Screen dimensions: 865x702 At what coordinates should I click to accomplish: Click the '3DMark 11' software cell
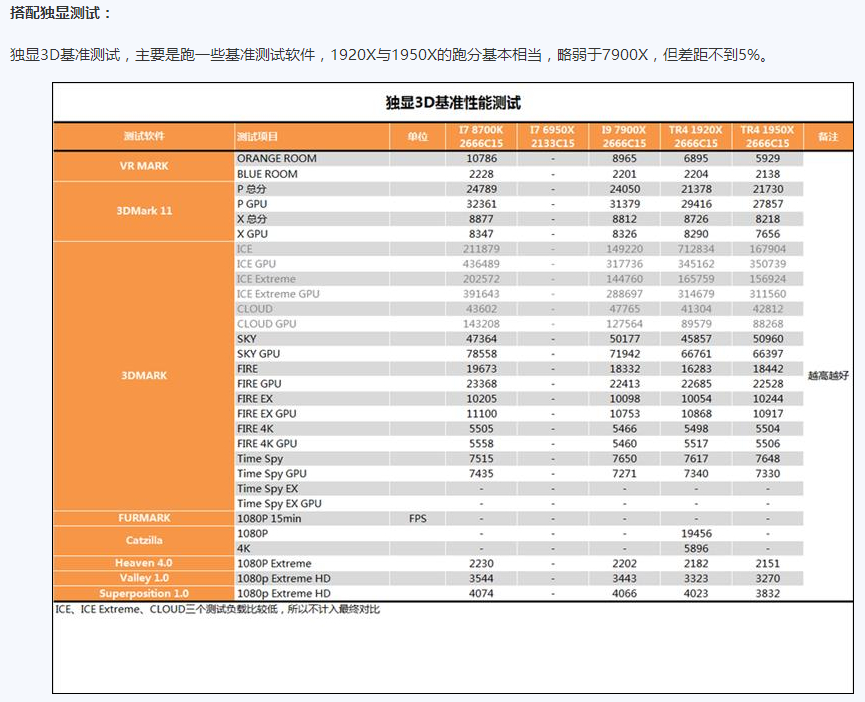(x=144, y=211)
